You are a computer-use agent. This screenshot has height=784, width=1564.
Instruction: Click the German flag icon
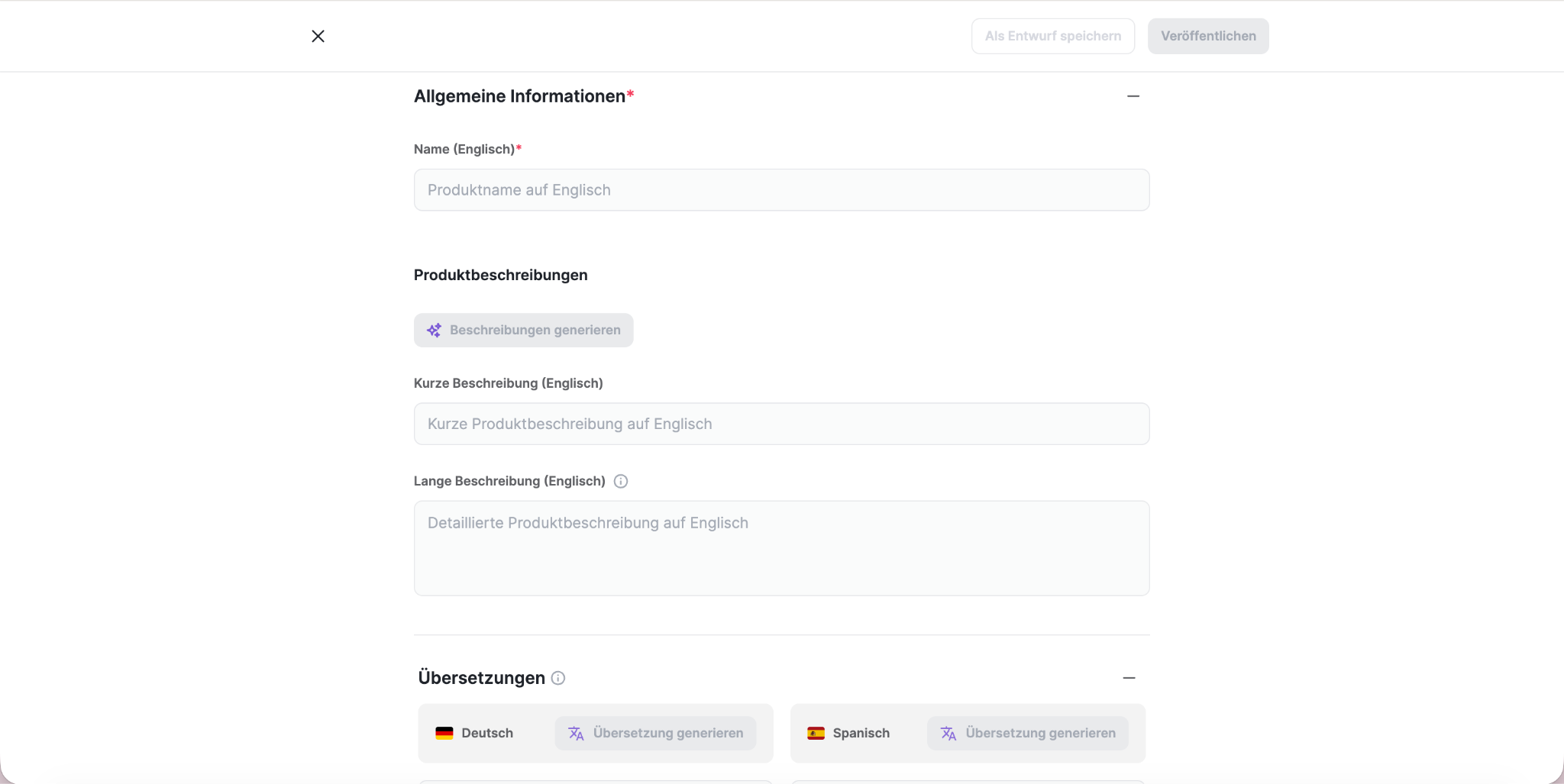[444, 733]
